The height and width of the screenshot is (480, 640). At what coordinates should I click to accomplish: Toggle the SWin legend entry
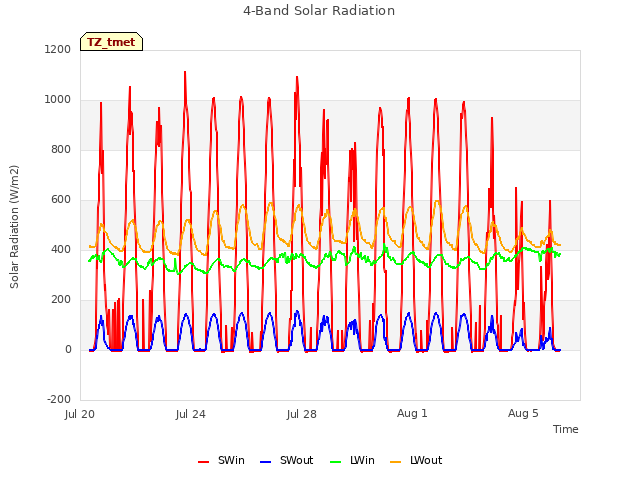coord(221,460)
